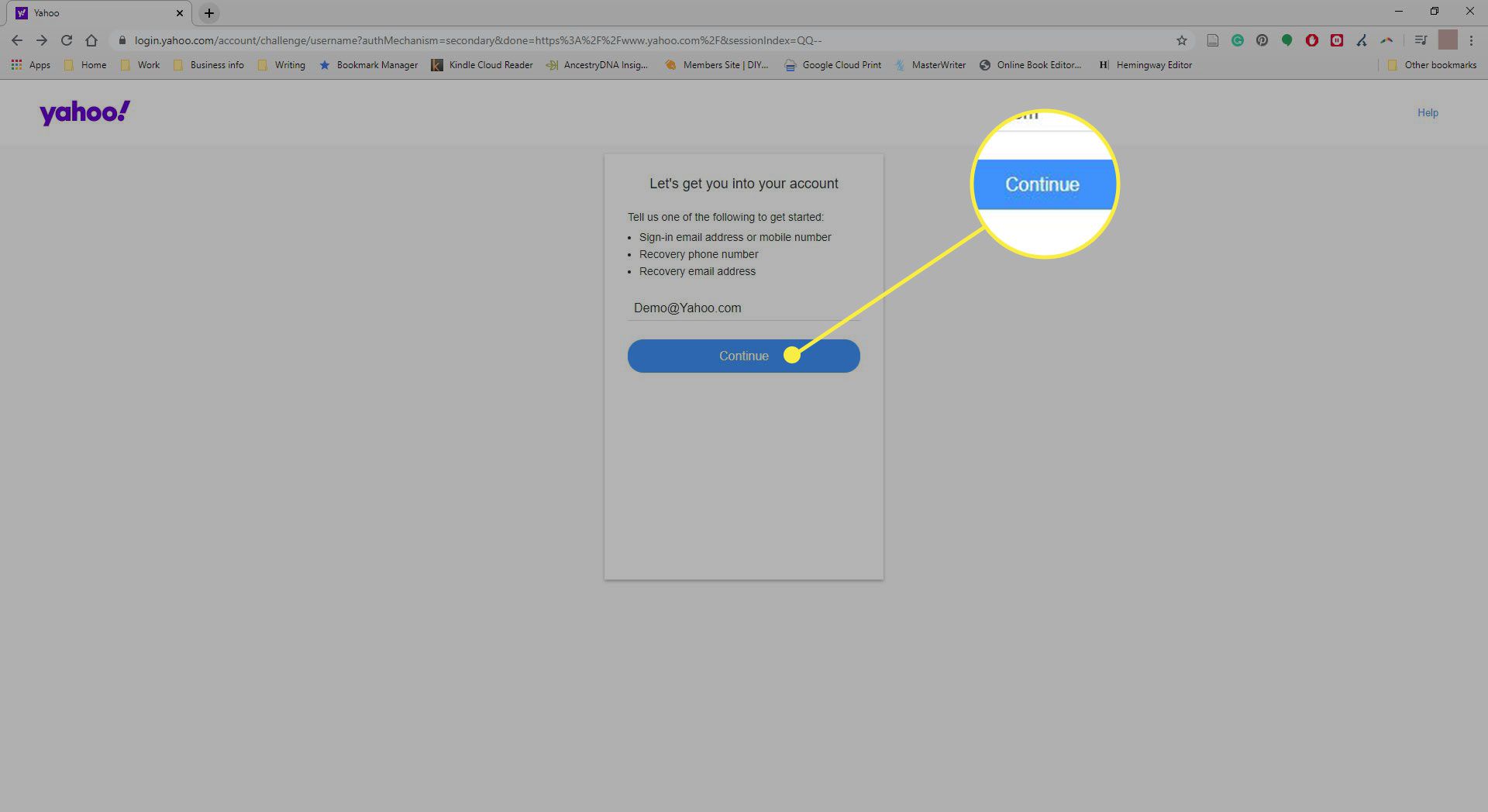This screenshot has height=812, width=1488.
Task: Open a new browser tab
Action: tap(209, 13)
